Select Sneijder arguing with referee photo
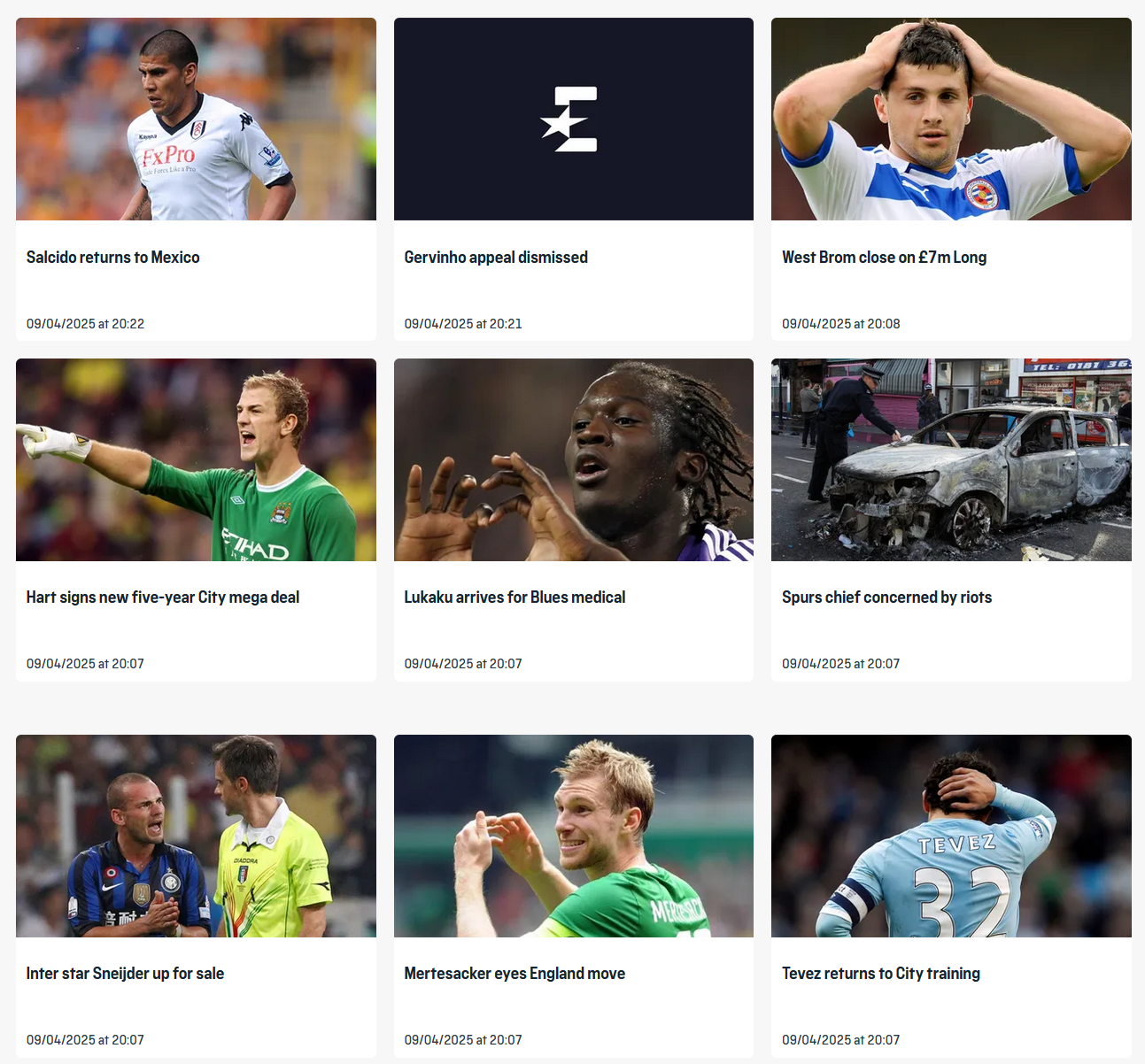 196,836
